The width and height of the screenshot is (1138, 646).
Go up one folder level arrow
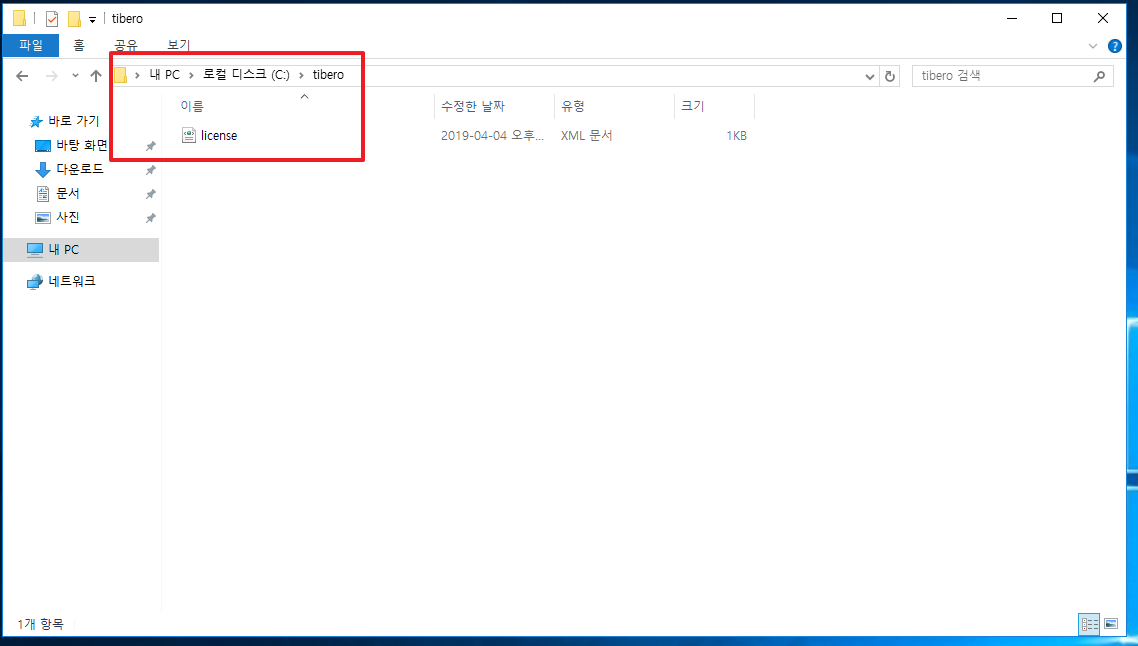(96, 75)
